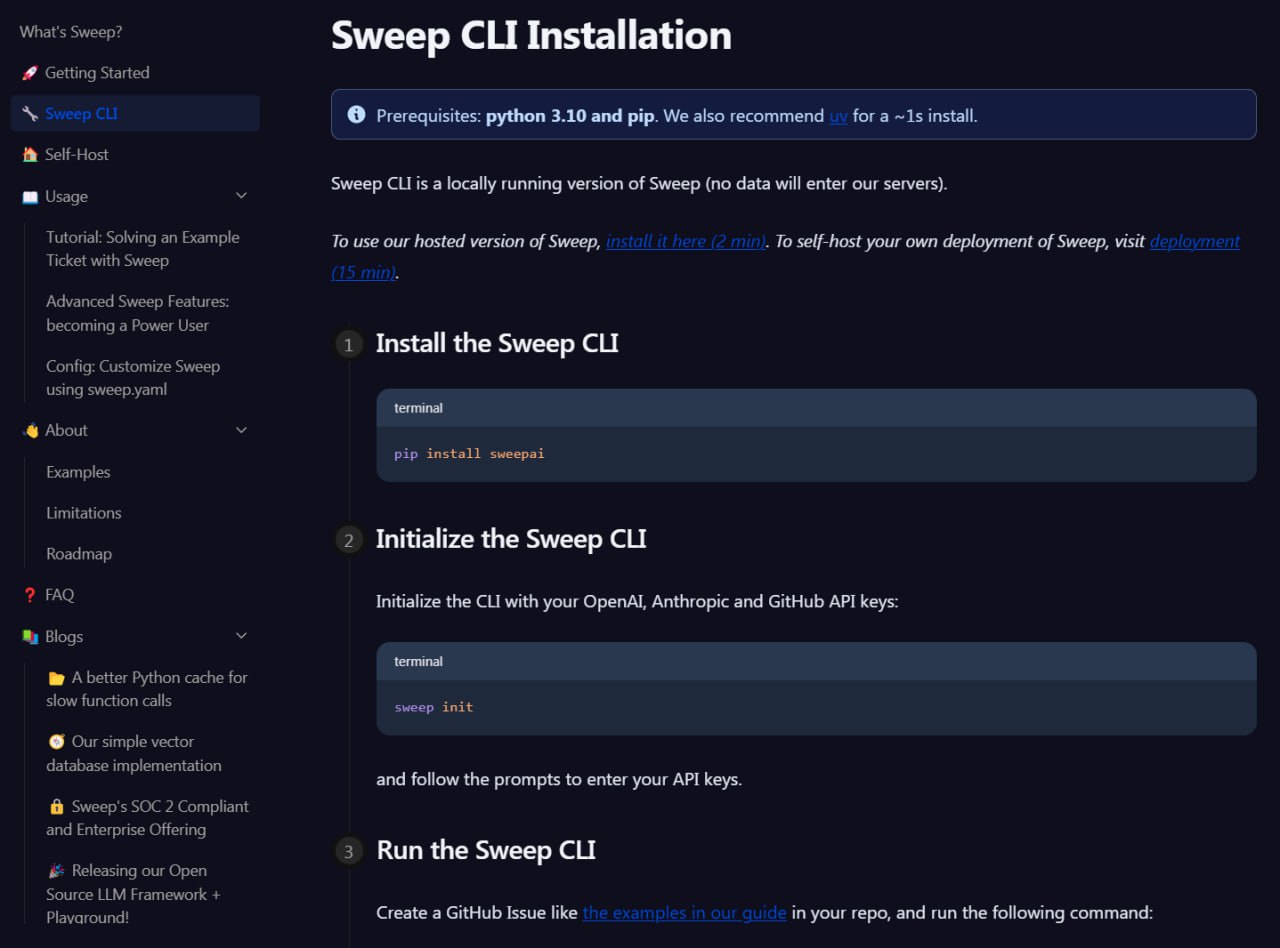Click the info icon in the Prerequisites banner
Image resolution: width=1280 pixels, height=948 pixels.
(x=356, y=115)
